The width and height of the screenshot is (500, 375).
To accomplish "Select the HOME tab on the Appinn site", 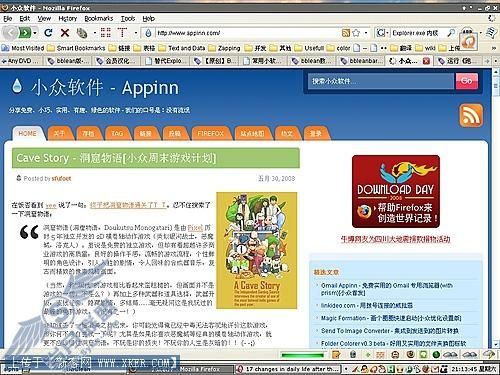I will pos(27,134).
